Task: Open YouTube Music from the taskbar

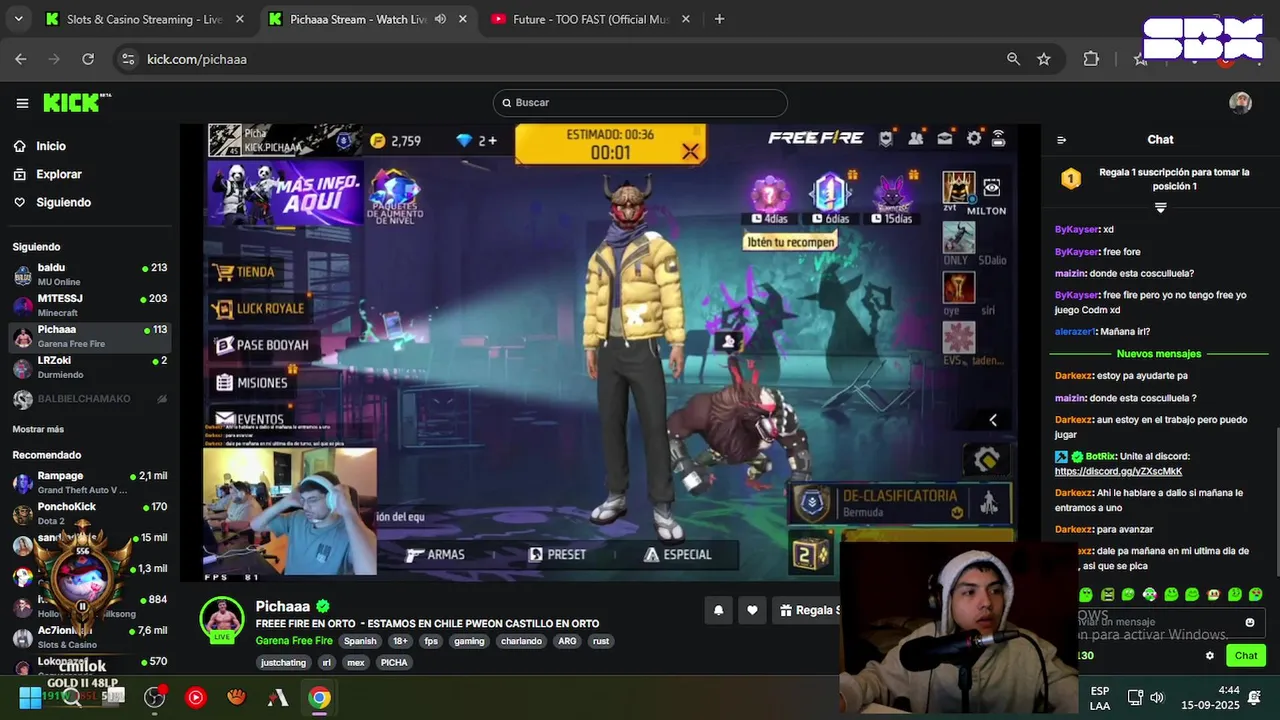Action: (x=196, y=697)
